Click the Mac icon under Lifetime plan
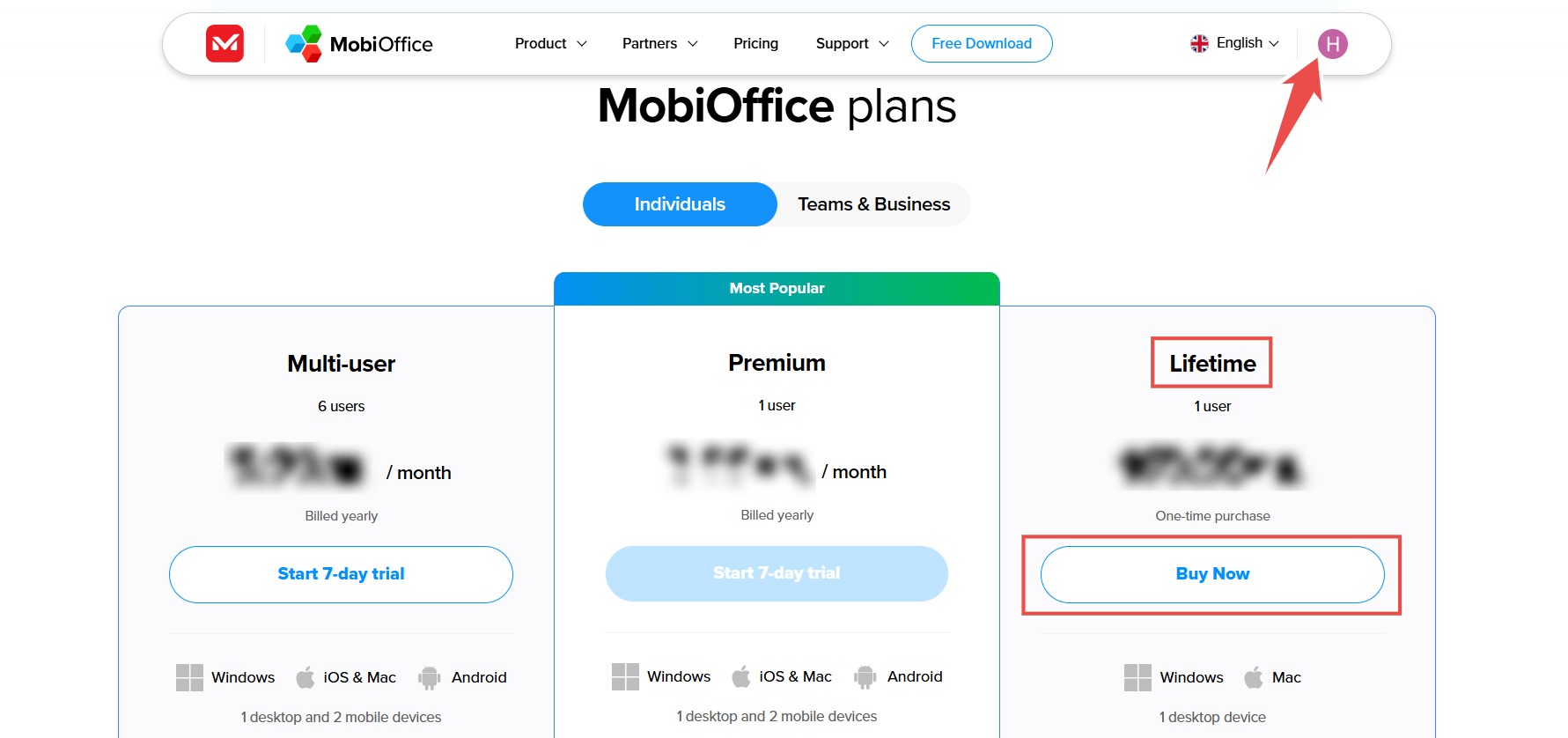 pos(1252,677)
